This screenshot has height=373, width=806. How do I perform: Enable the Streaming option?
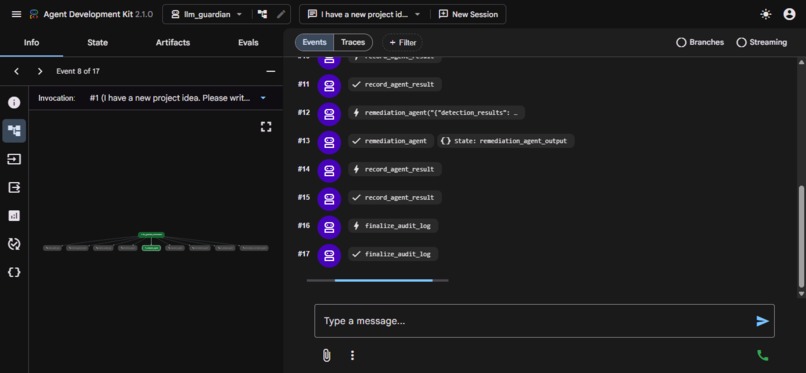point(762,43)
